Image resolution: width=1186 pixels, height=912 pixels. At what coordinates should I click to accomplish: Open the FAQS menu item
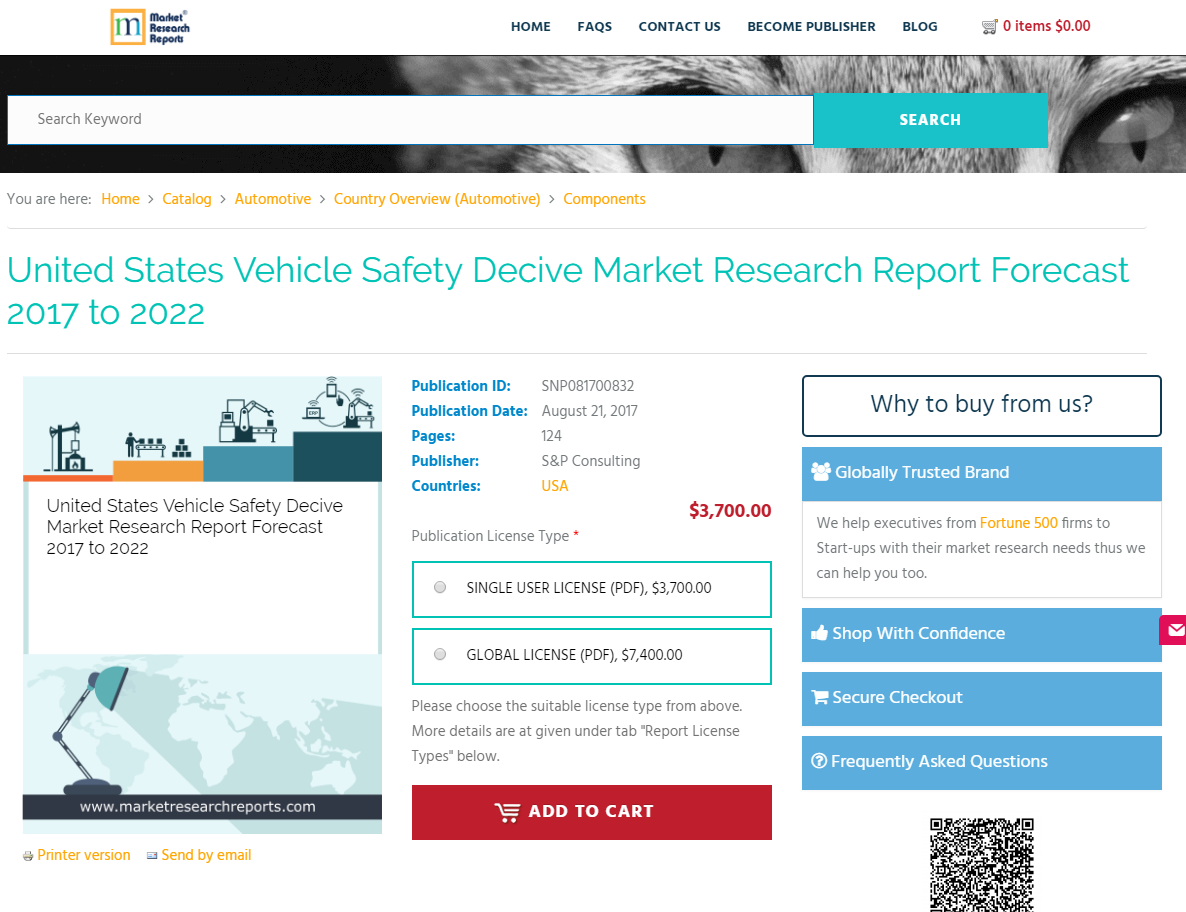(595, 26)
